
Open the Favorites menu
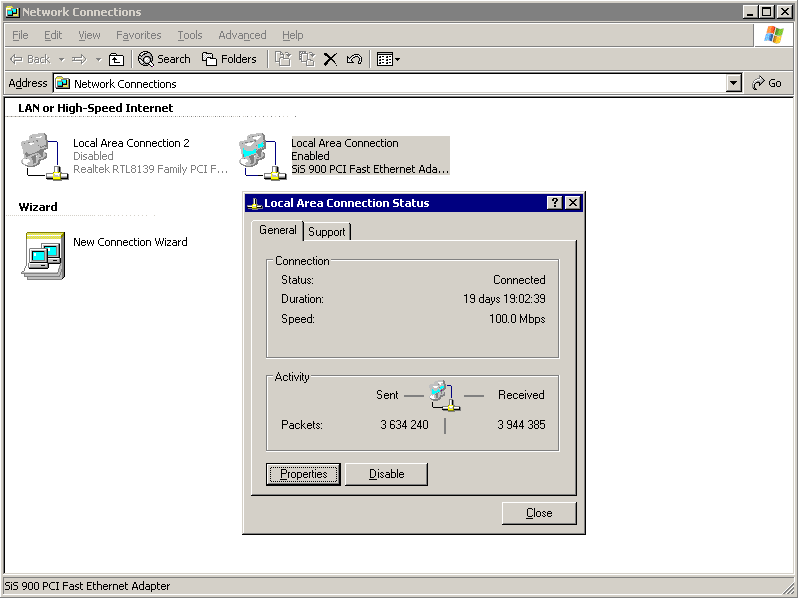(x=138, y=35)
